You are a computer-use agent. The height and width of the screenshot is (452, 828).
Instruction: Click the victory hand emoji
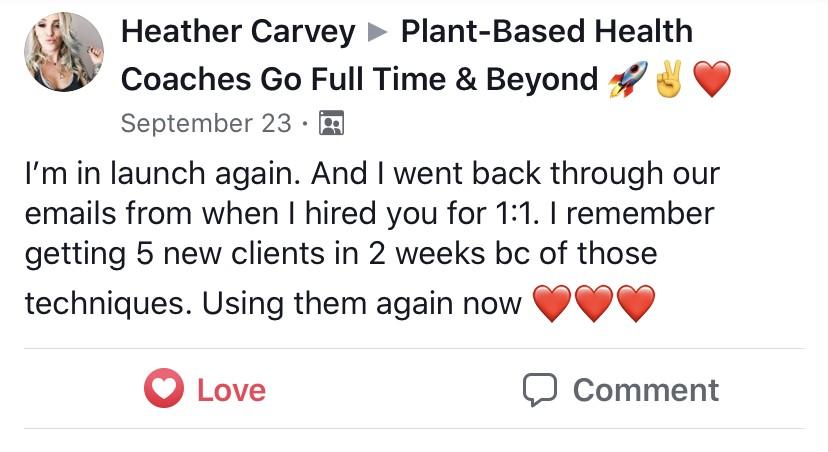pos(668,80)
